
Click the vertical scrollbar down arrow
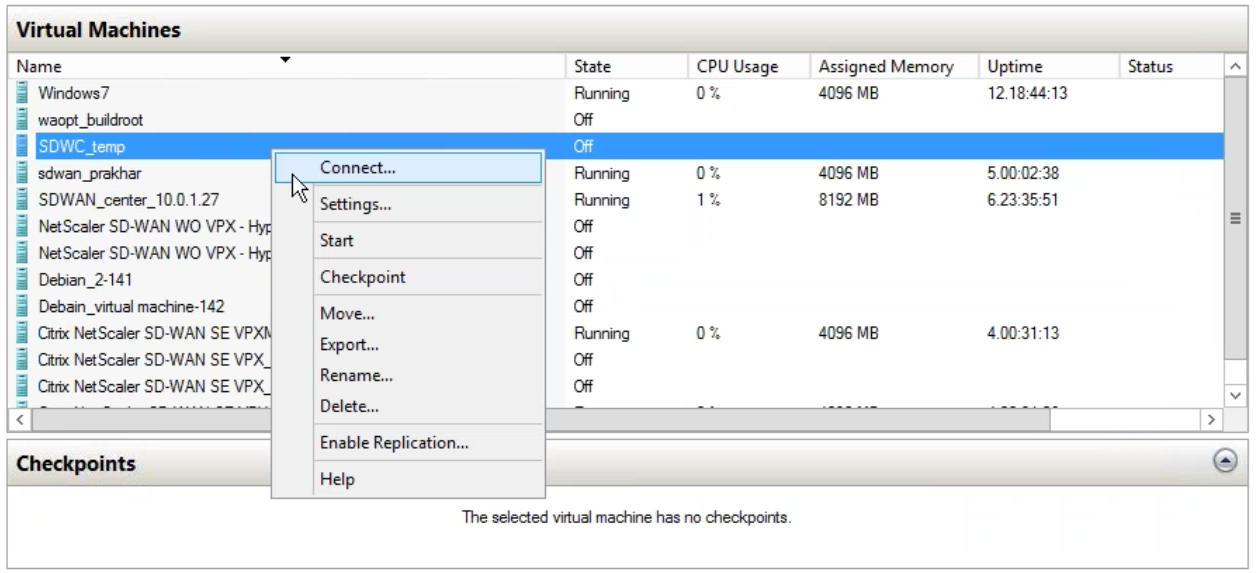(x=1235, y=396)
